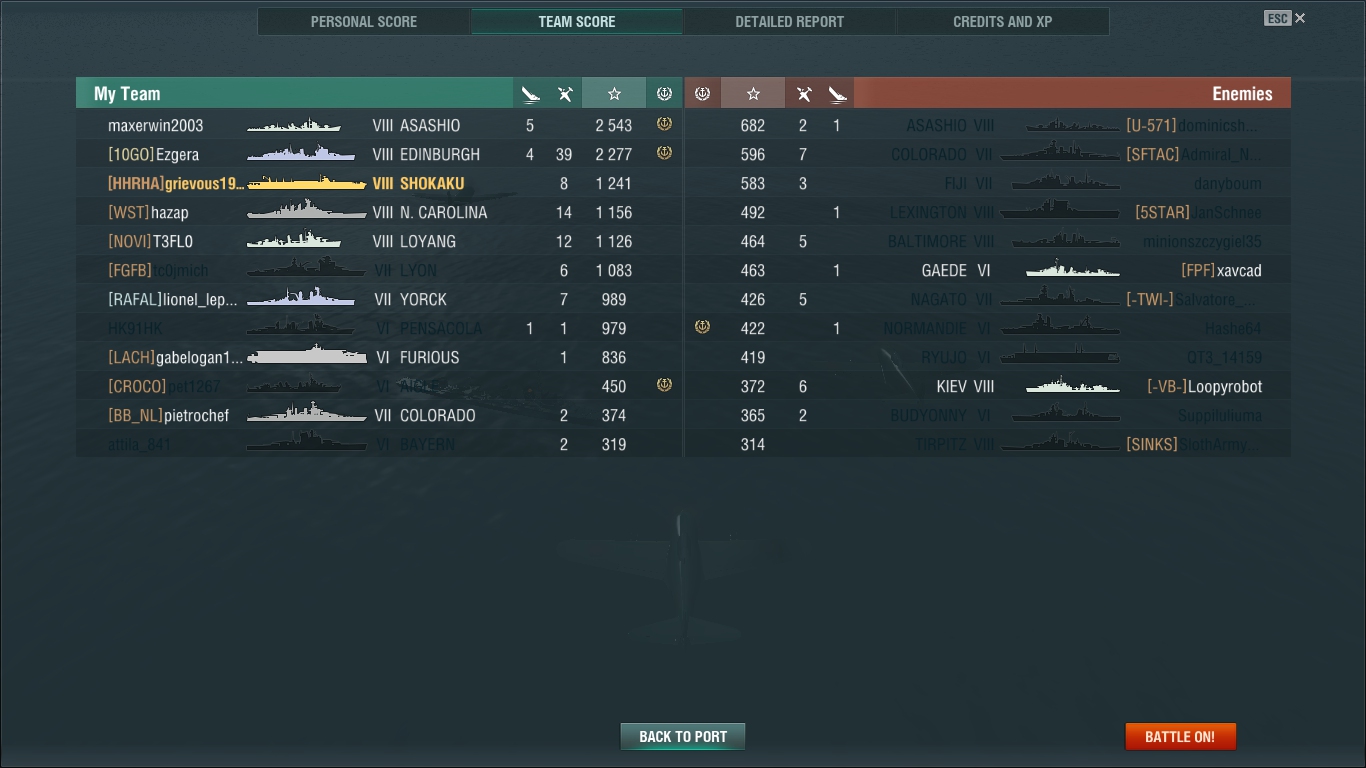Click the Back to Port button
Screen dimensions: 1366x768
[683, 737]
